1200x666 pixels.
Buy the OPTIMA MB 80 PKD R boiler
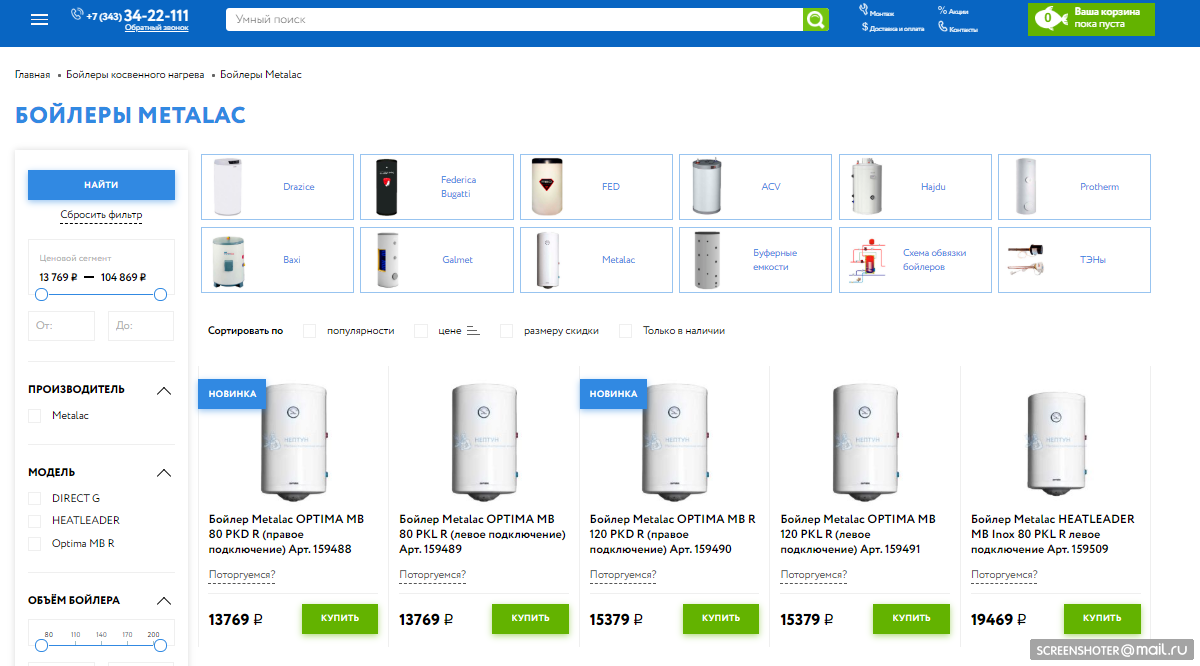(340, 618)
